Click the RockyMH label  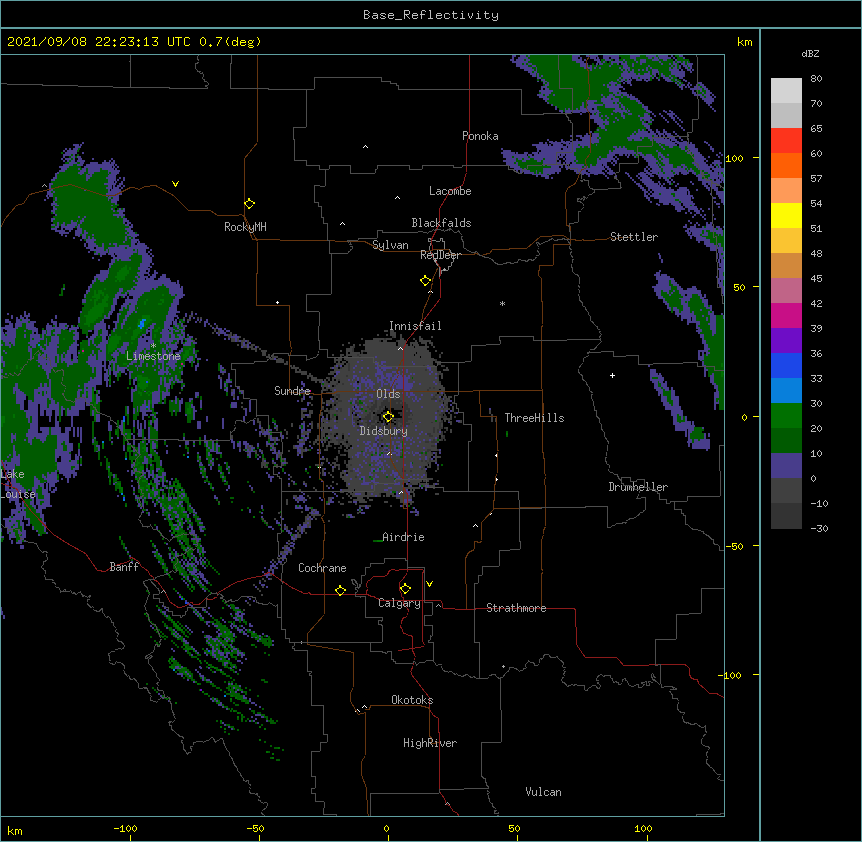[245, 227]
